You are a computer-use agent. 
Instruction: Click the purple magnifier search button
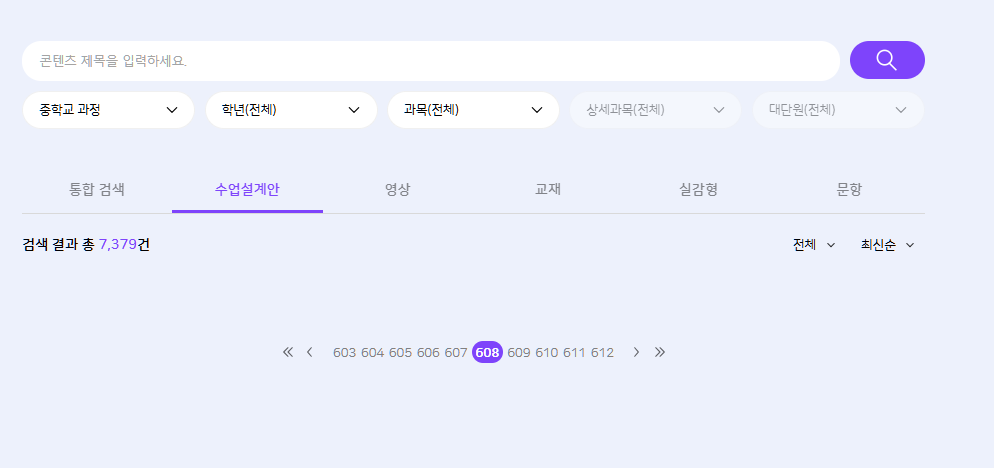coord(886,60)
